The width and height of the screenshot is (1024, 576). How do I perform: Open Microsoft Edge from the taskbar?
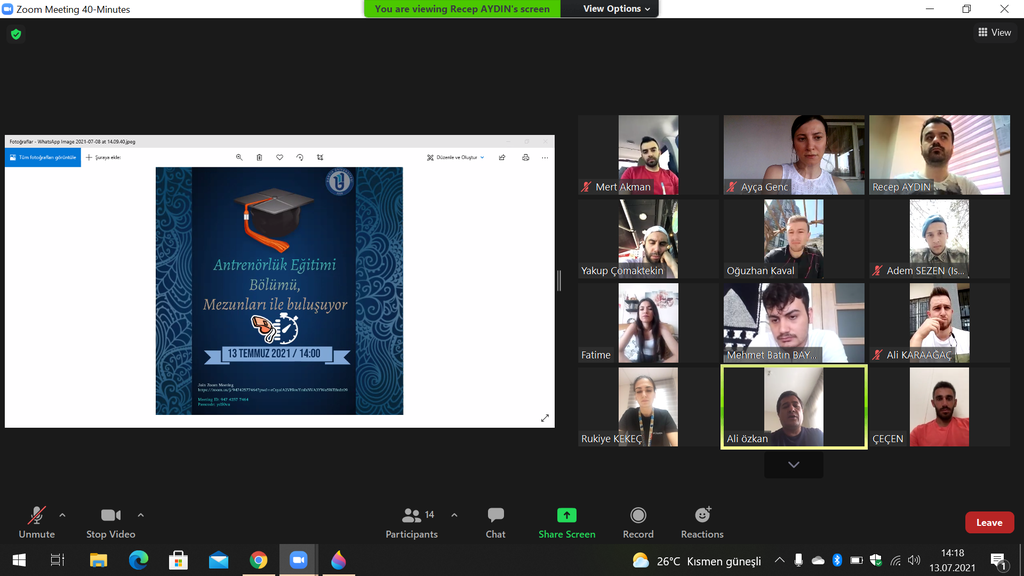(138, 560)
